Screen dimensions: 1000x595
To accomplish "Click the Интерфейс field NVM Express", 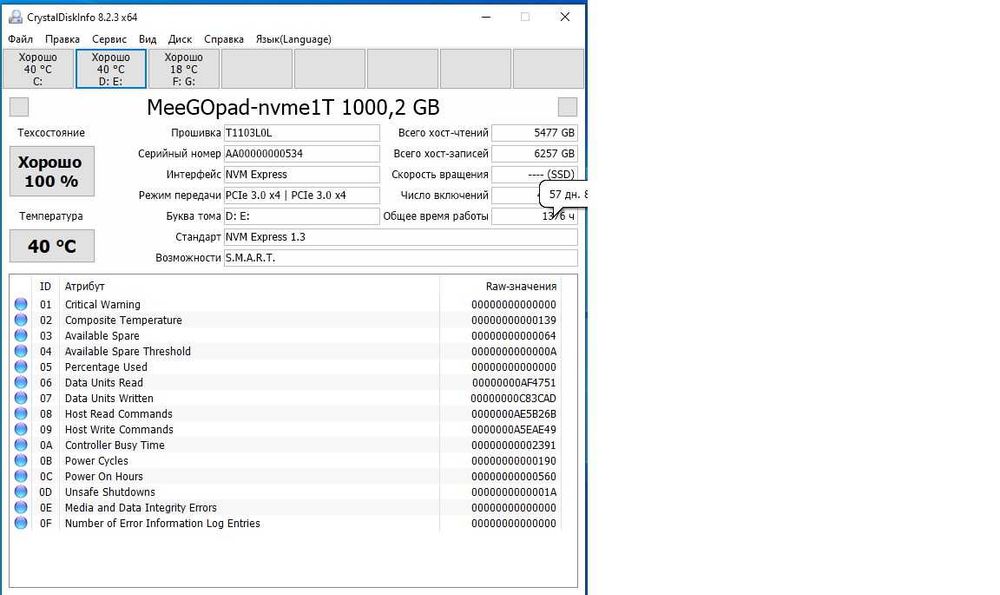I will [x=302, y=174].
